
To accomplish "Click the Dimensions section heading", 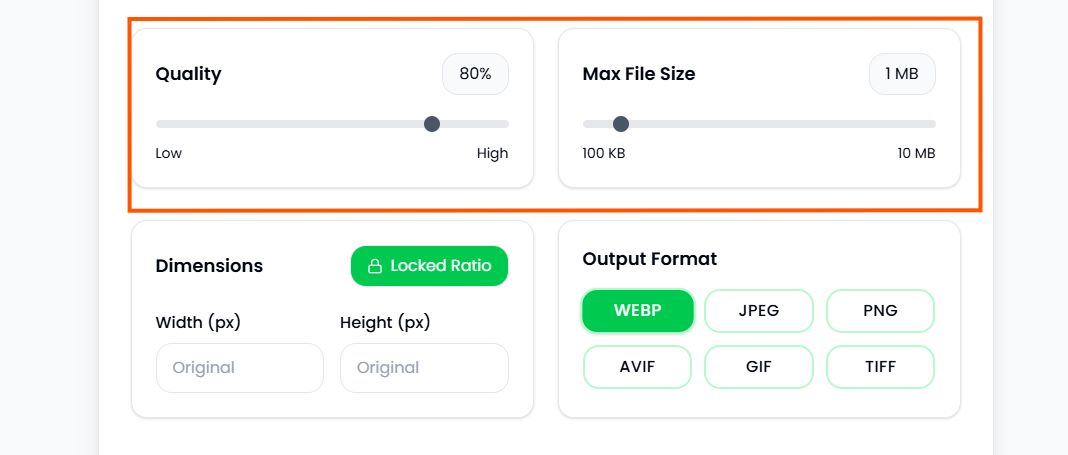I will point(209,266).
